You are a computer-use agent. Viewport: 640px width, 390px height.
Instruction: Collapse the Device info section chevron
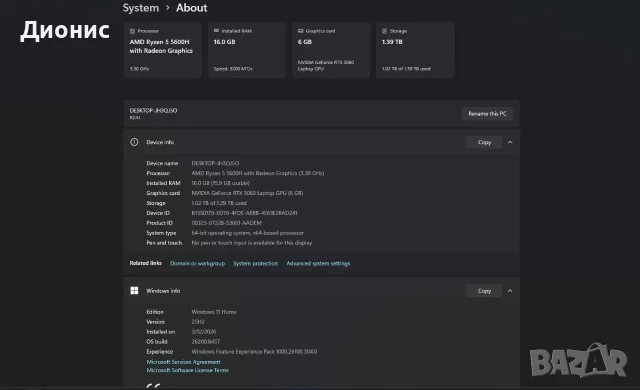510,142
